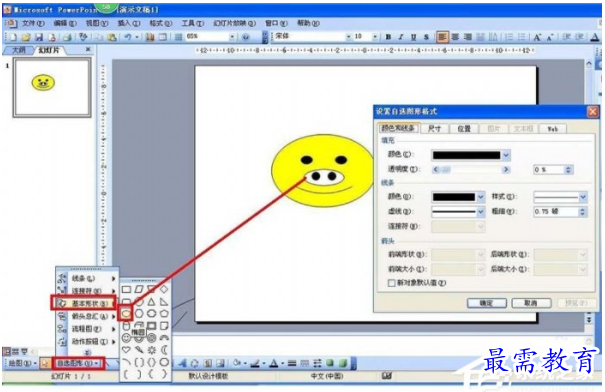Pick the pentagon shape in shapes palette
Screen dimensions: 605x392
tap(164, 314)
